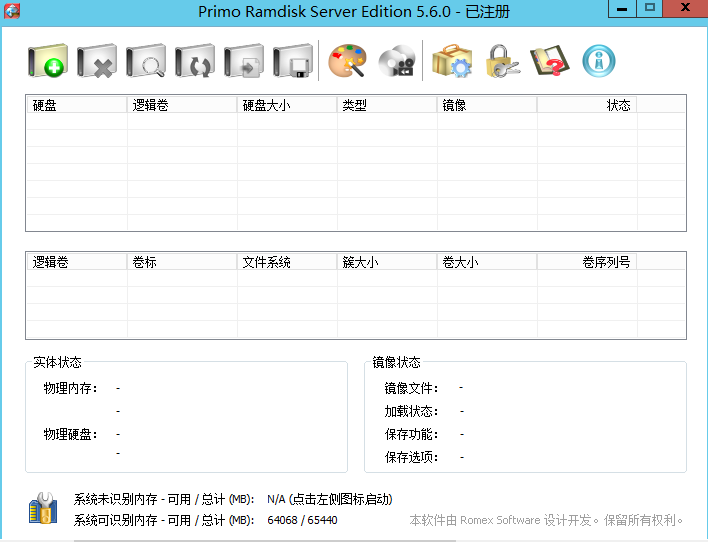Click the padlock and keys license icon
The image size is (708, 542).
click(x=502, y=61)
